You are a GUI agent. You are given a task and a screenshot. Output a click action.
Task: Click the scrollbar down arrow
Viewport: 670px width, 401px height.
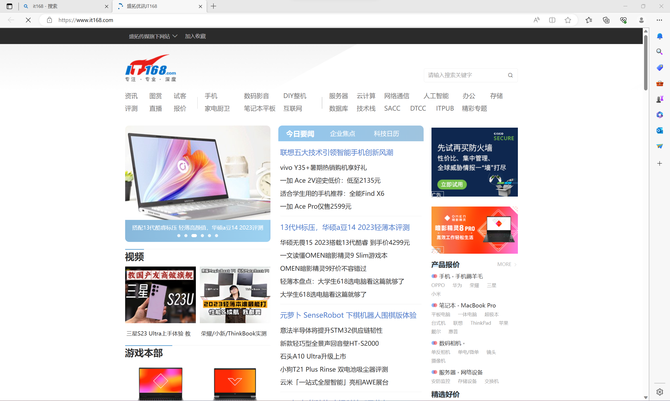click(x=646, y=397)
